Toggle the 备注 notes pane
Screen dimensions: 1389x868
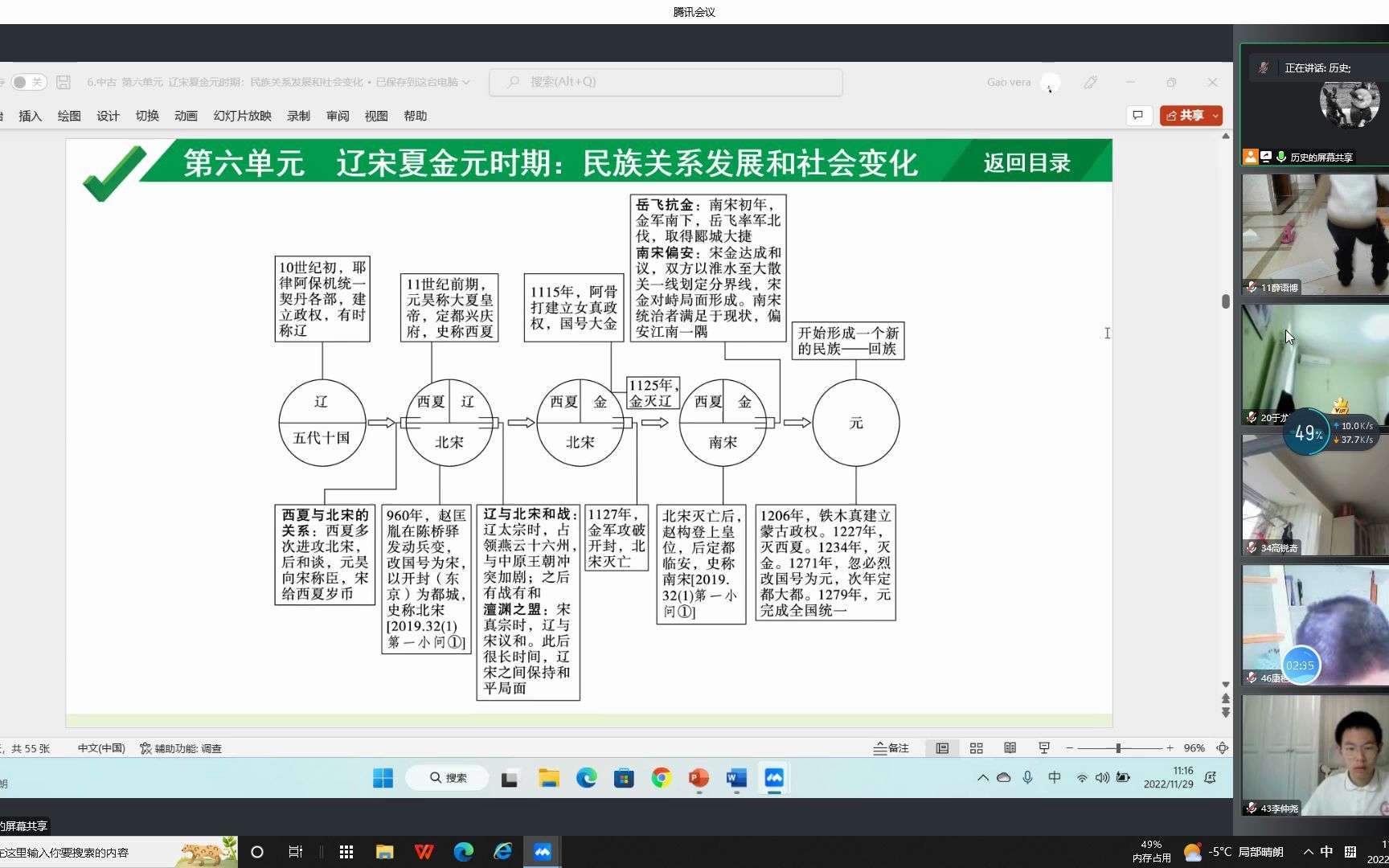coord(891,748)
